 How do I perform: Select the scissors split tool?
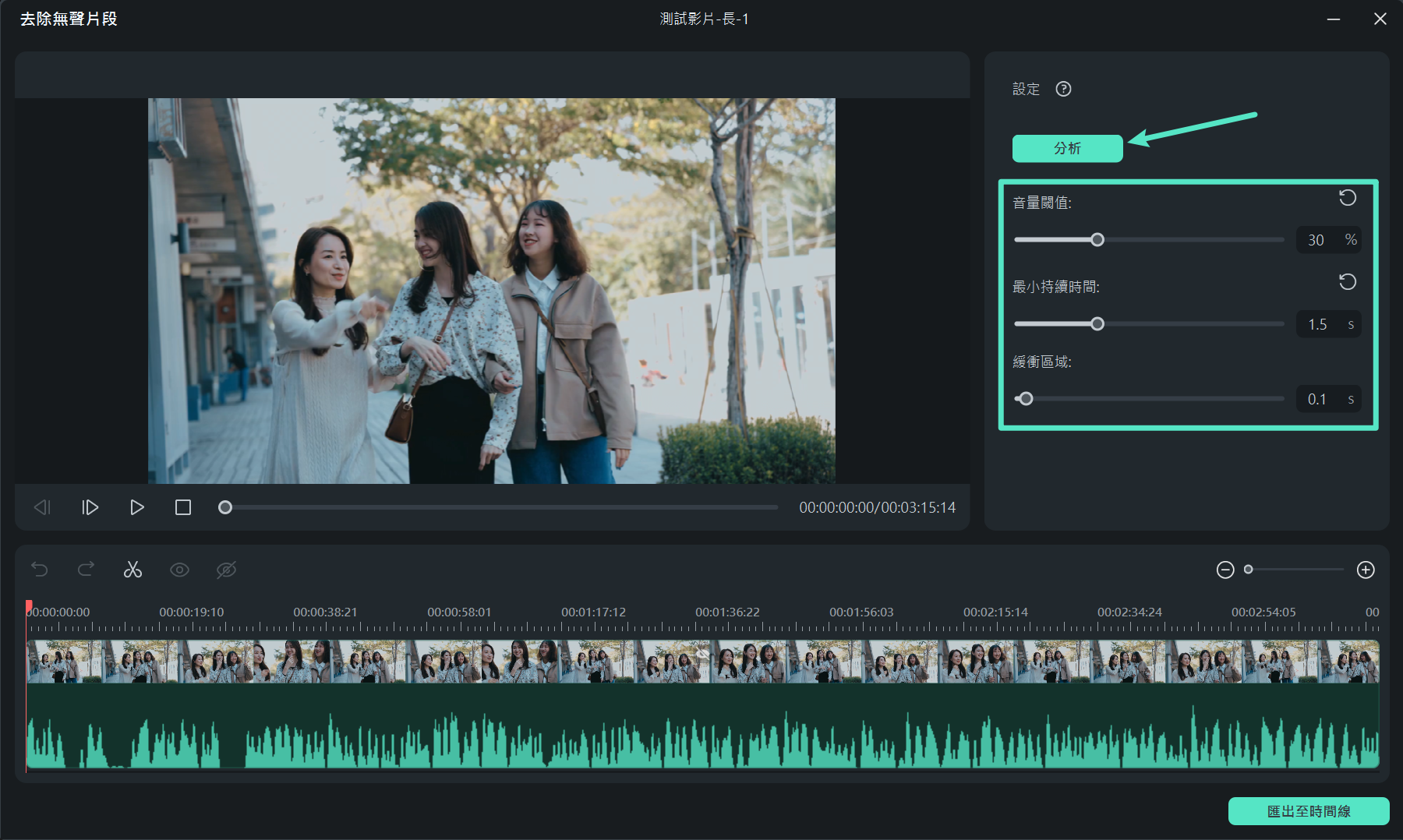point(133,570)
